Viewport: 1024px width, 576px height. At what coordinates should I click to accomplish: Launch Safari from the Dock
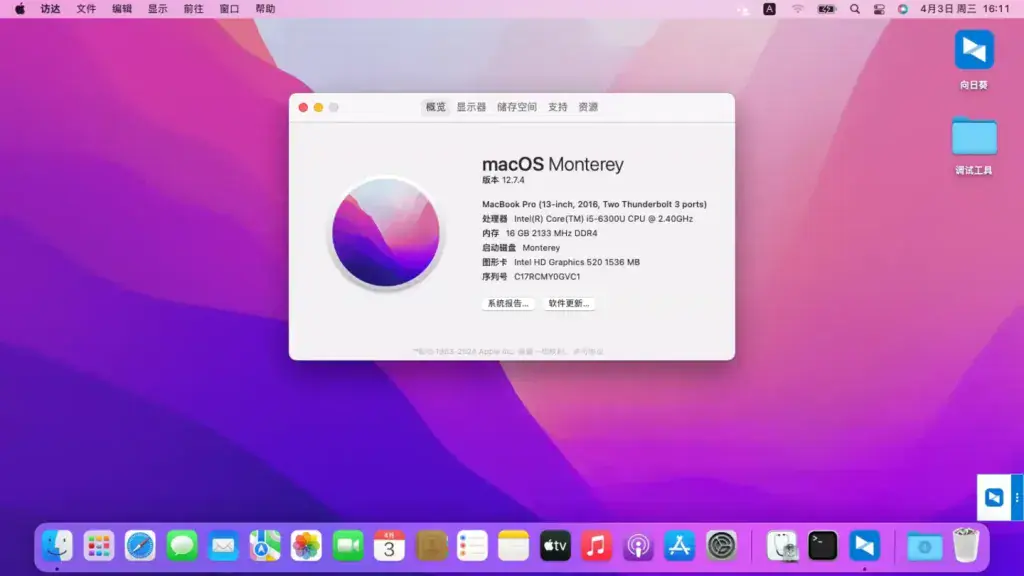[140, 545]
